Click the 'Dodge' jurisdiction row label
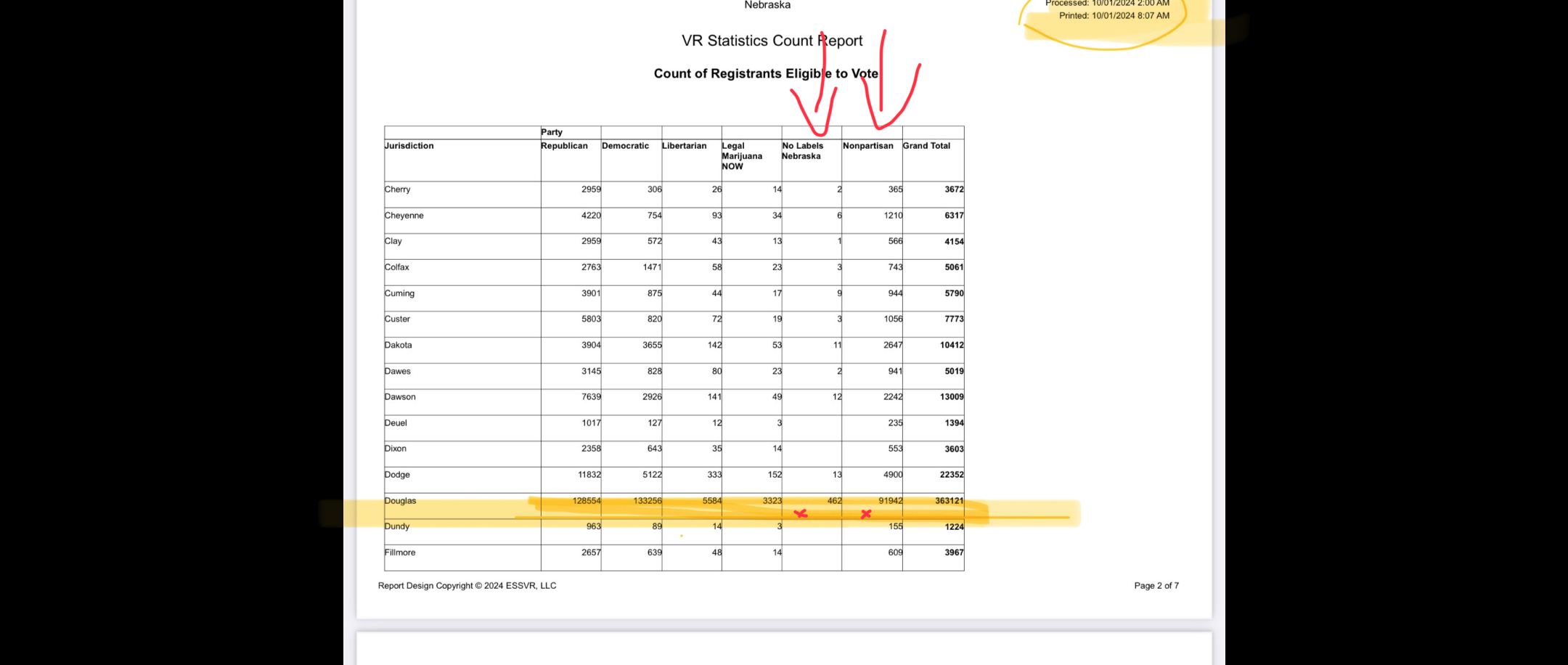 tap(398, 475)
